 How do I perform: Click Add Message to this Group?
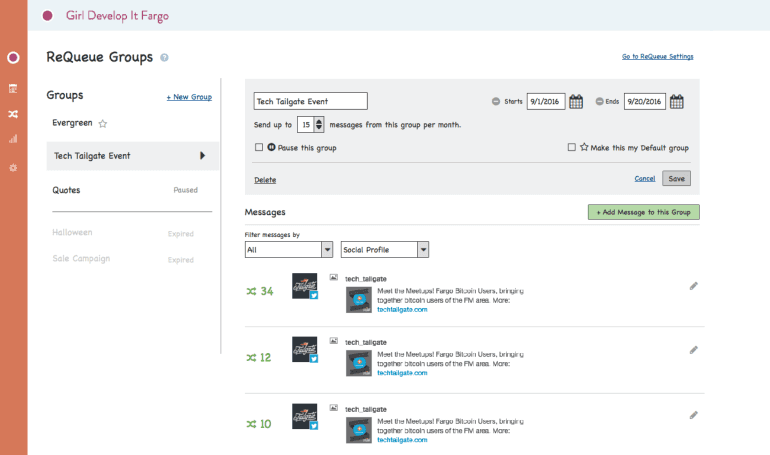(643, 212)
